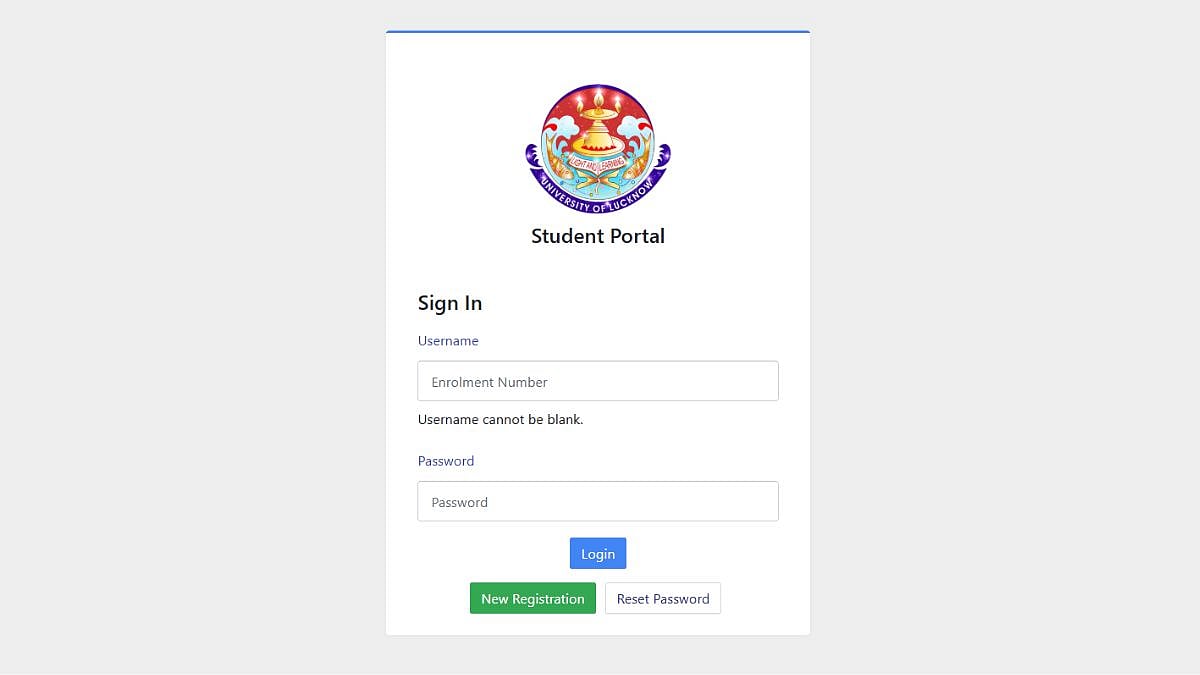Select the Username label
The image size is (1200, 675).
click(x=448, y=340)
